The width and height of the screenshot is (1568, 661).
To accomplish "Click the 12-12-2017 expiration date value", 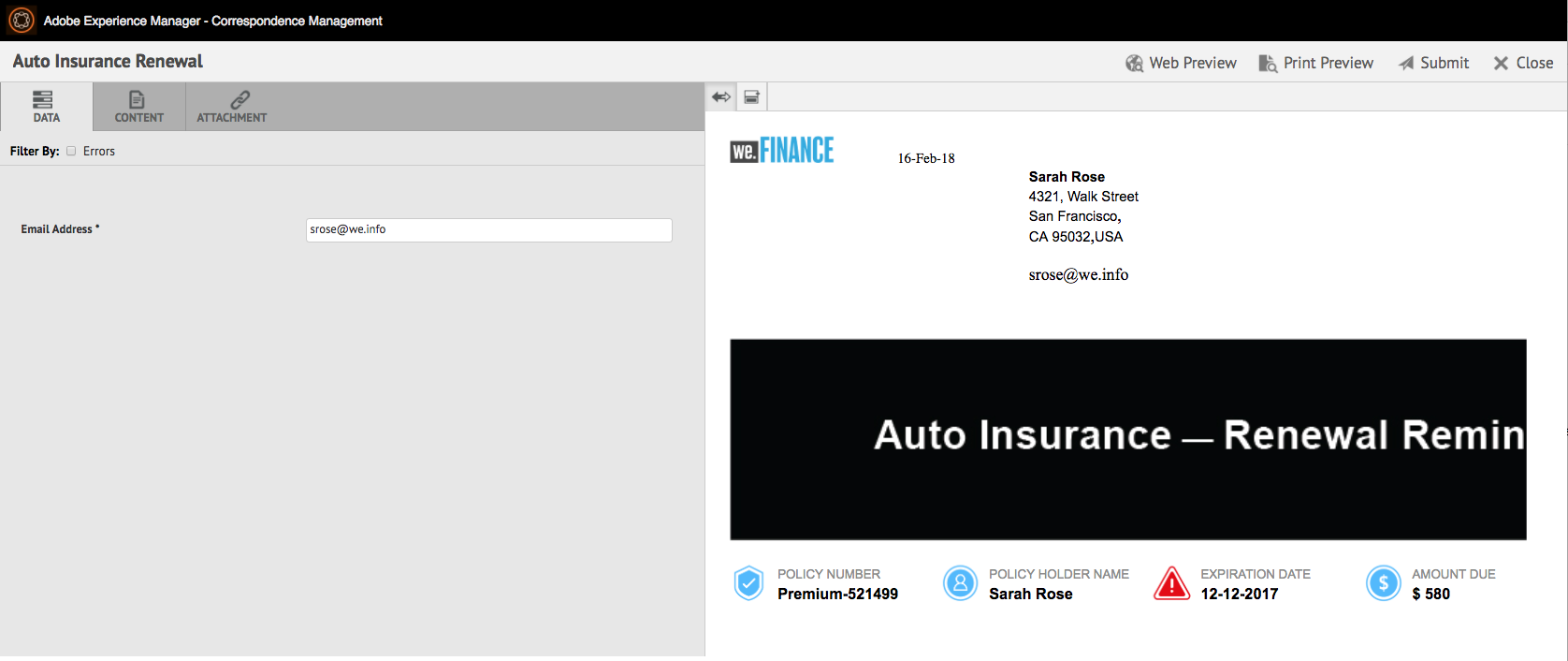I will tap(1240, 594).
